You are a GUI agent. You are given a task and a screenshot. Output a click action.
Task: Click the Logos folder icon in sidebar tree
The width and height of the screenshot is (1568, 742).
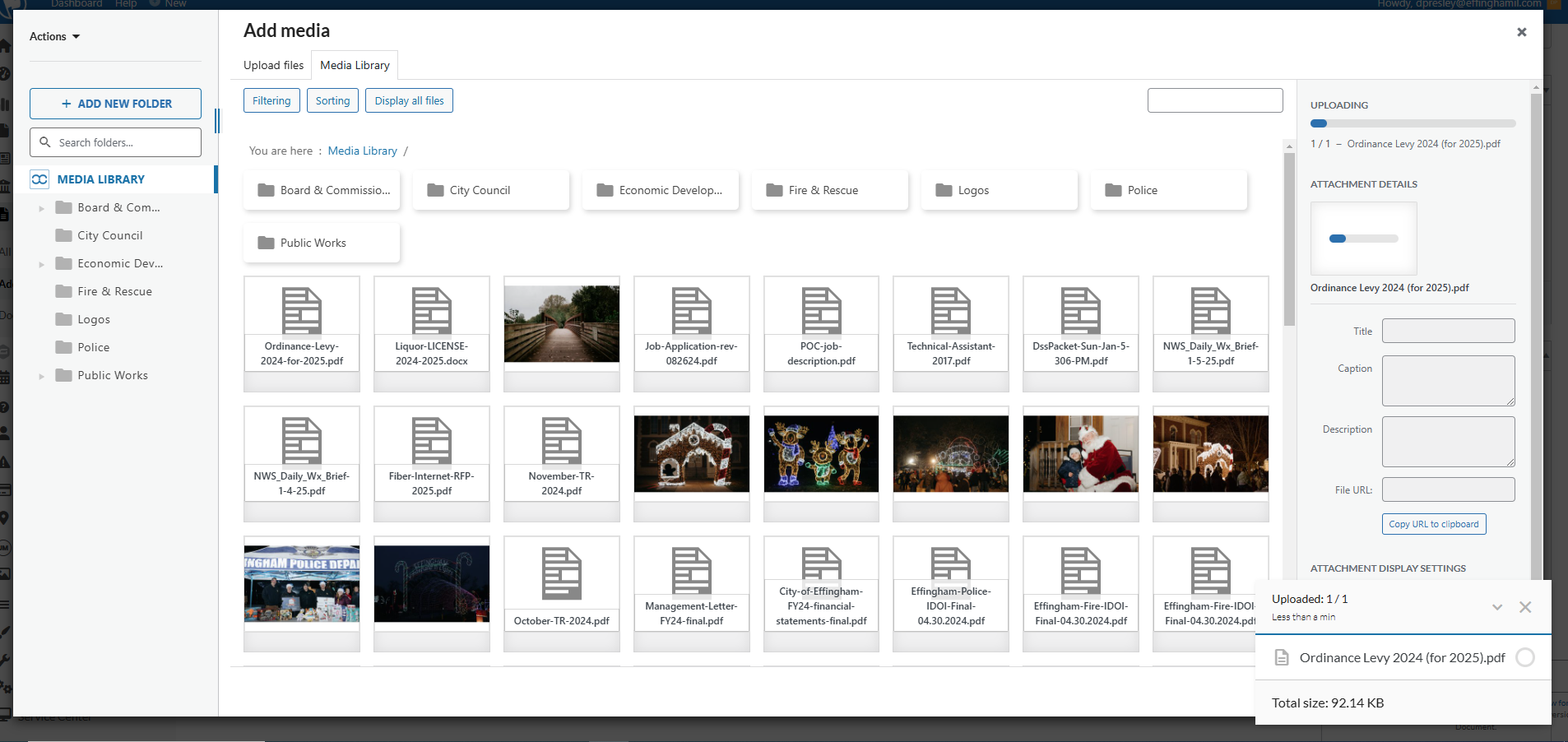point(63,319)
